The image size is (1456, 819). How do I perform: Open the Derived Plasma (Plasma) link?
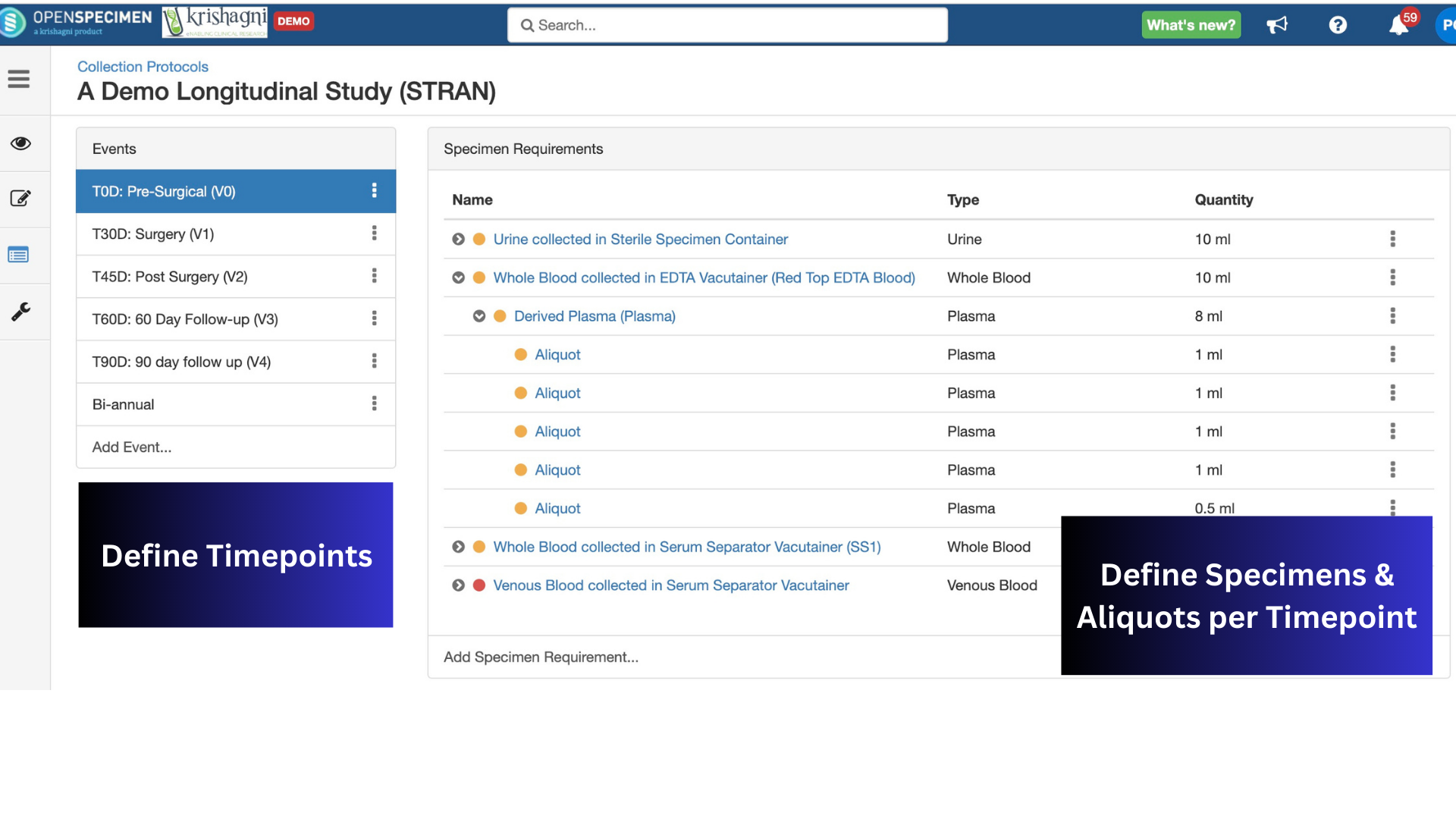point(595,316)
